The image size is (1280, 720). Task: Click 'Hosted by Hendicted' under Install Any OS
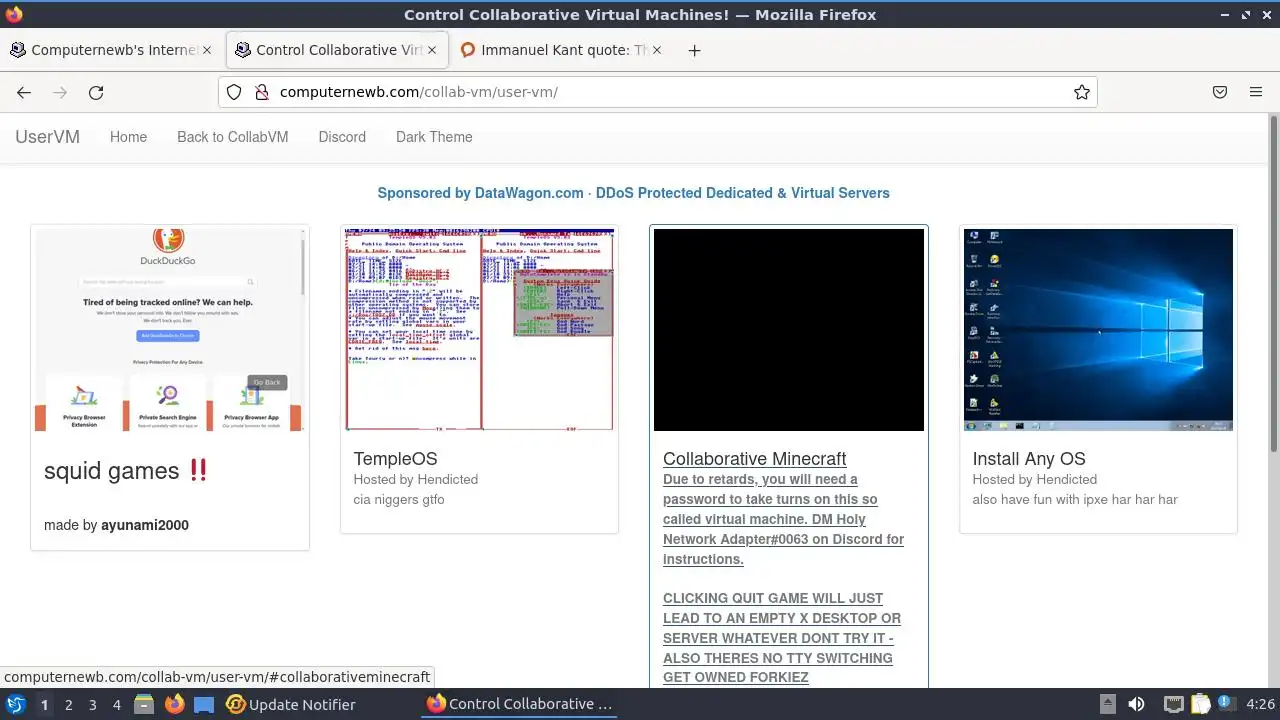point(1034,480)
